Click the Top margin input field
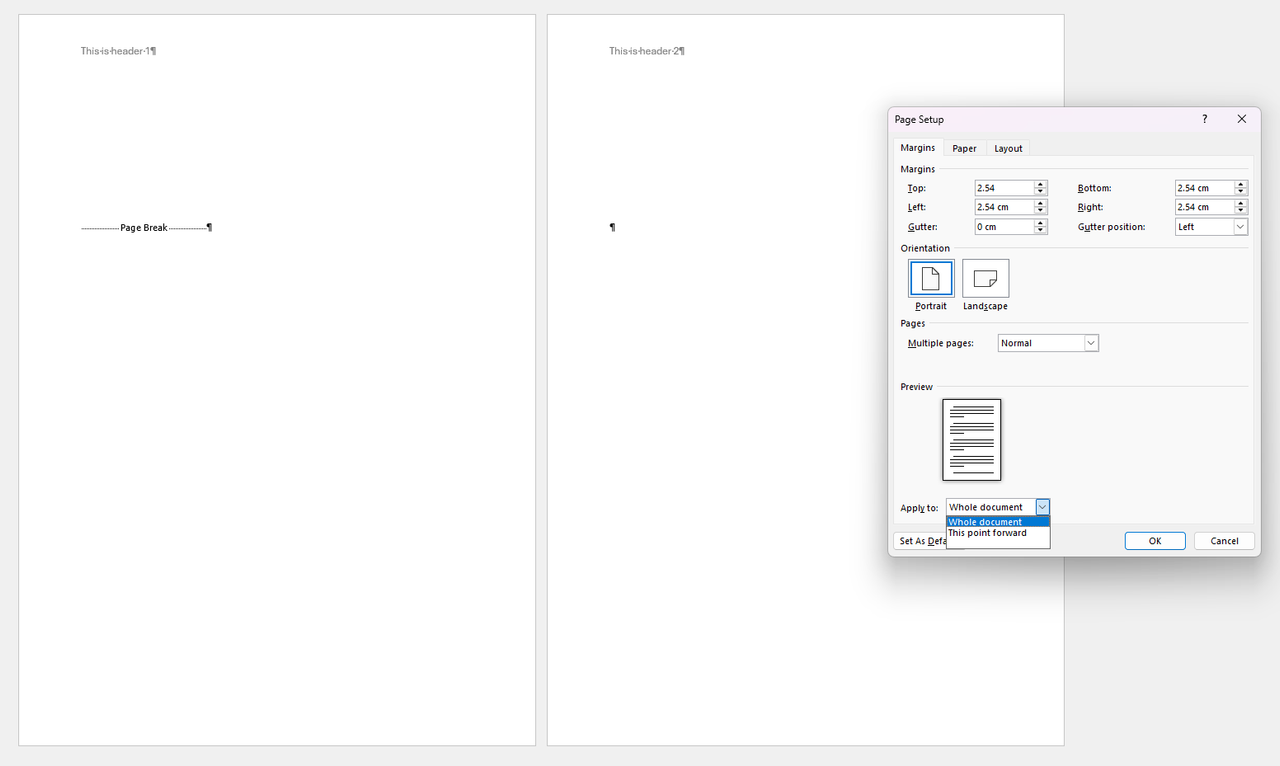Screen dimensions: 1280x766 (1004, 188)
